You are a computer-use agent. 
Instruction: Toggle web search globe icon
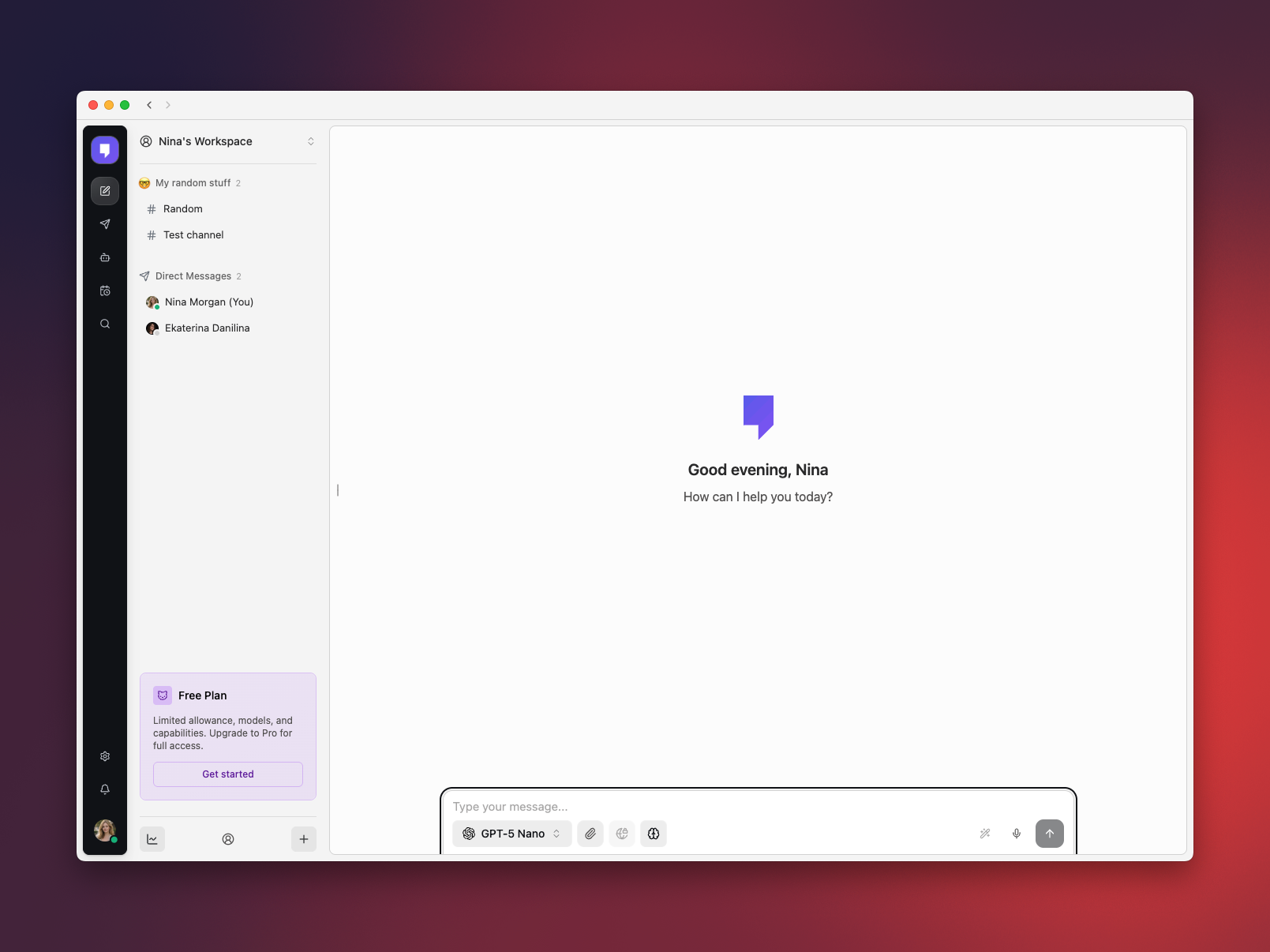(622, 834)
